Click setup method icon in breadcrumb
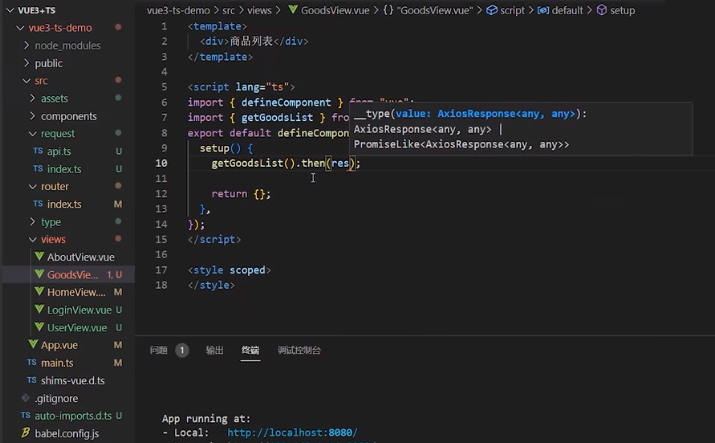 [x=602, y=10]
